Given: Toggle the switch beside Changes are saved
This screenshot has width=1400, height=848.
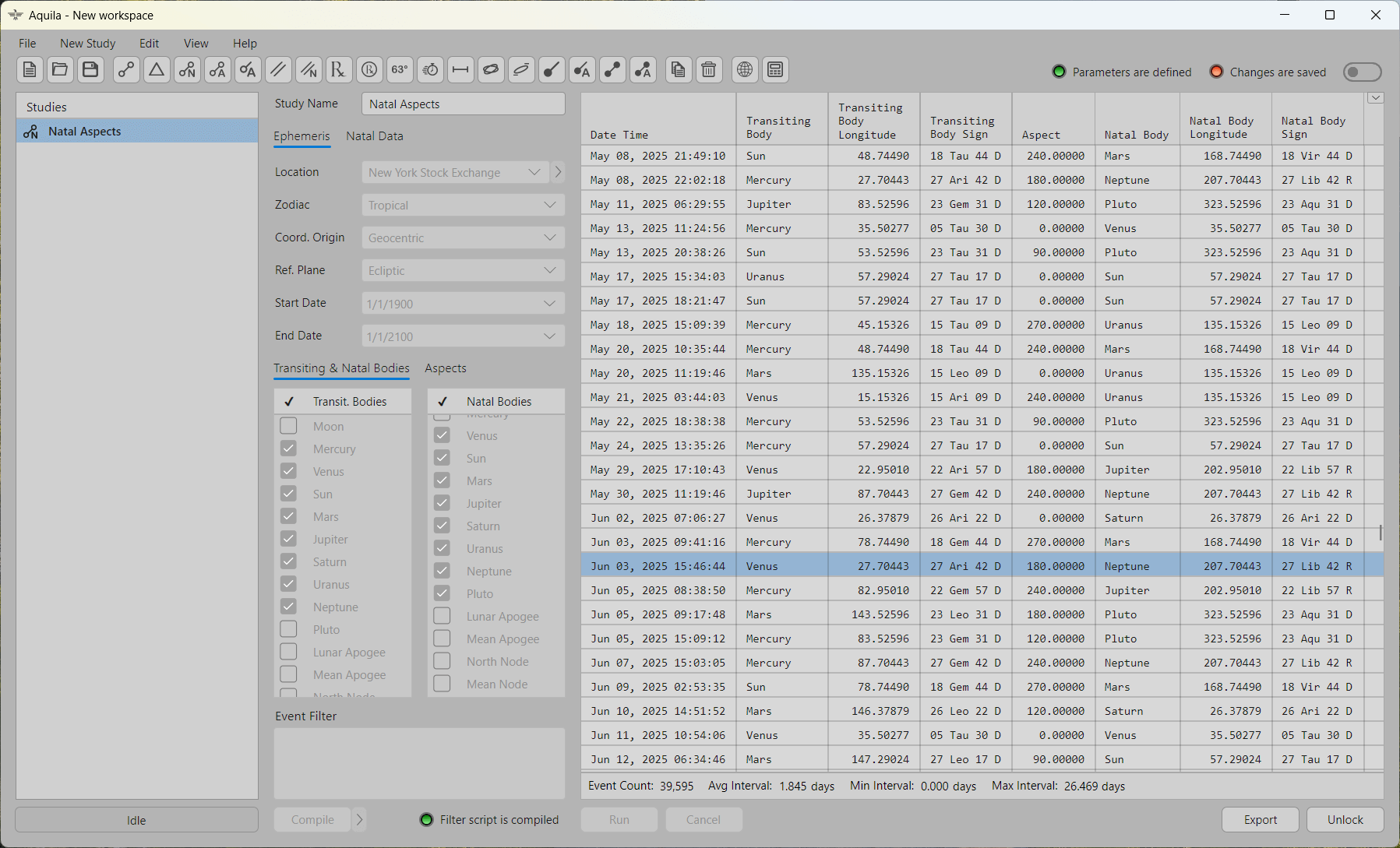Looking at the screenshot, I should pos(1363,72).
